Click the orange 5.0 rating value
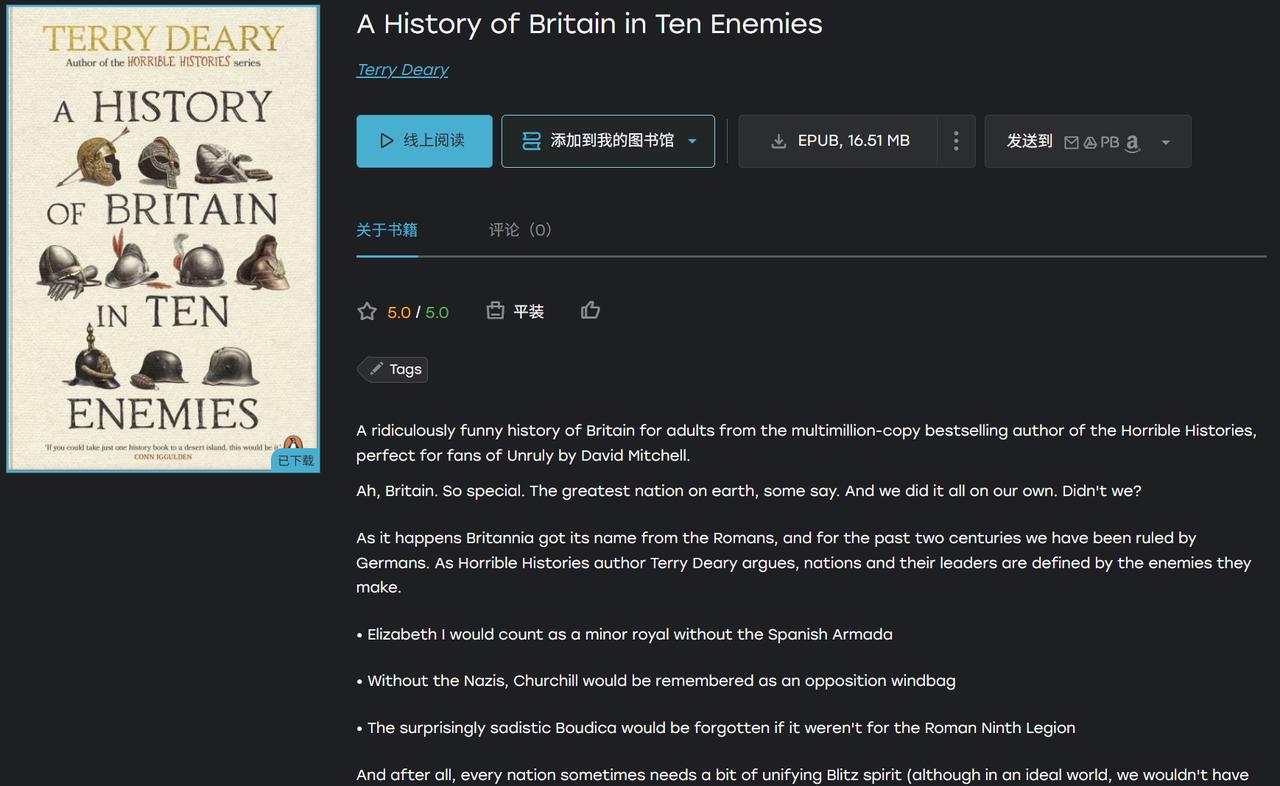 [399, 312]
